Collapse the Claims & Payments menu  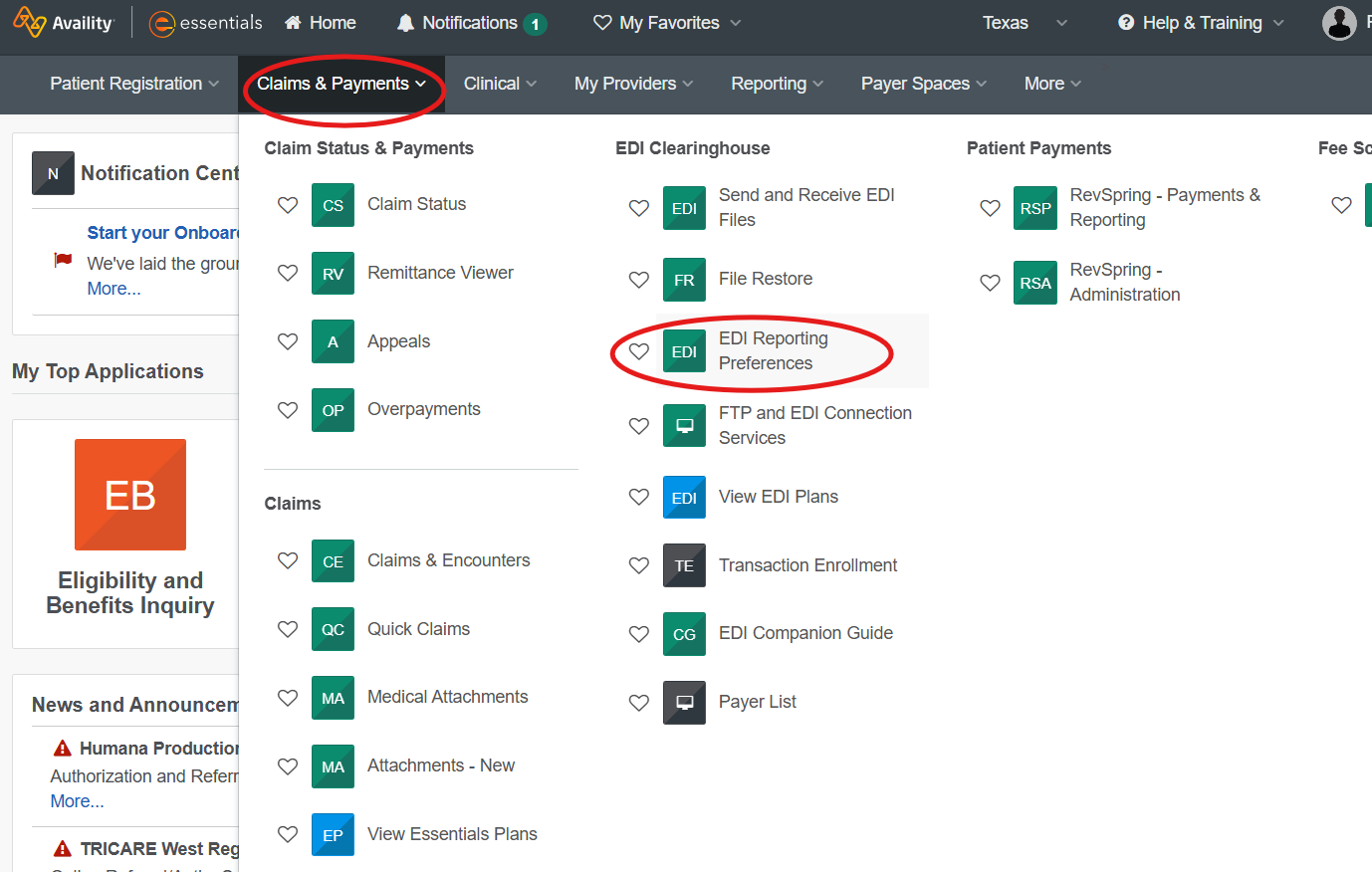tap(342, 84)
